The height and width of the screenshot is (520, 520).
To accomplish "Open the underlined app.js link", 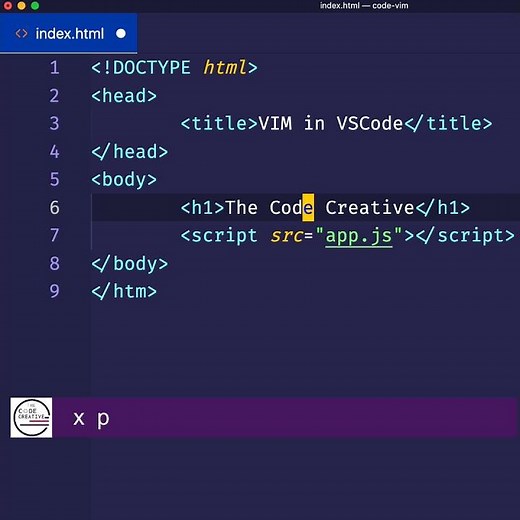I will click(x=359, y=236).
